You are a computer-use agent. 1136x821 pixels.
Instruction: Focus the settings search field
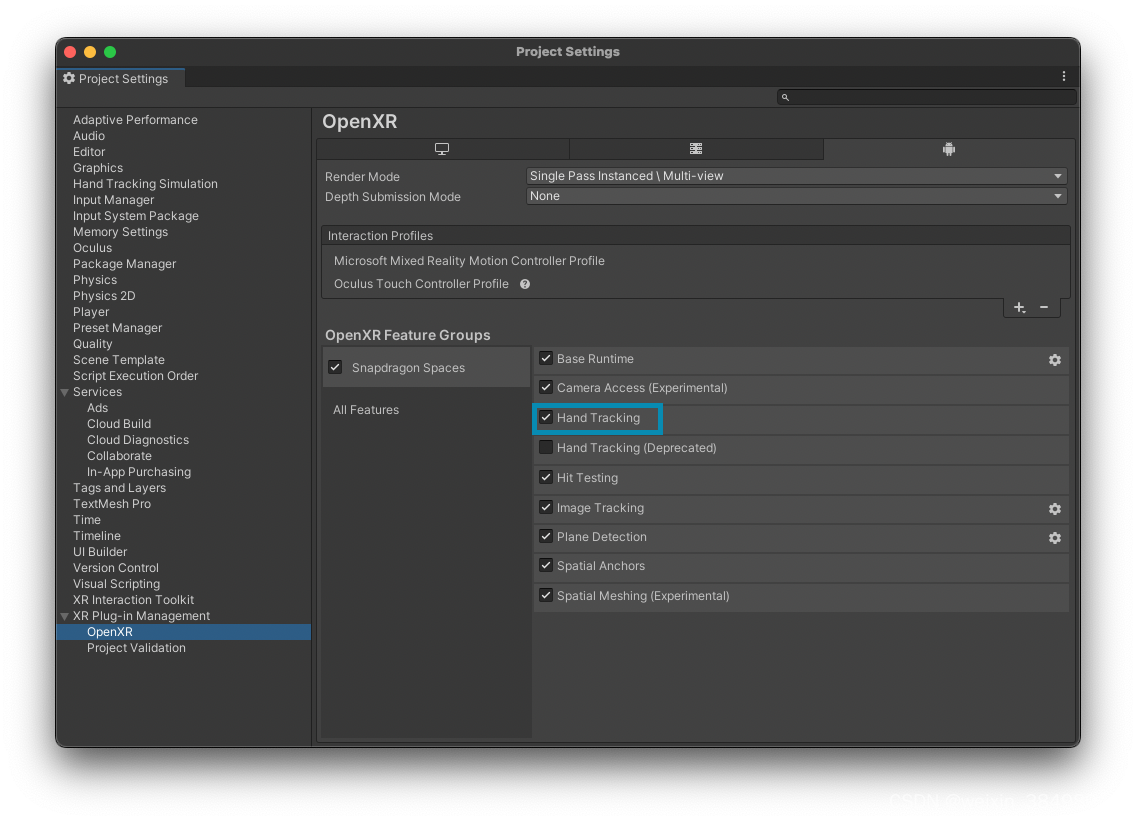pos(927,97)
